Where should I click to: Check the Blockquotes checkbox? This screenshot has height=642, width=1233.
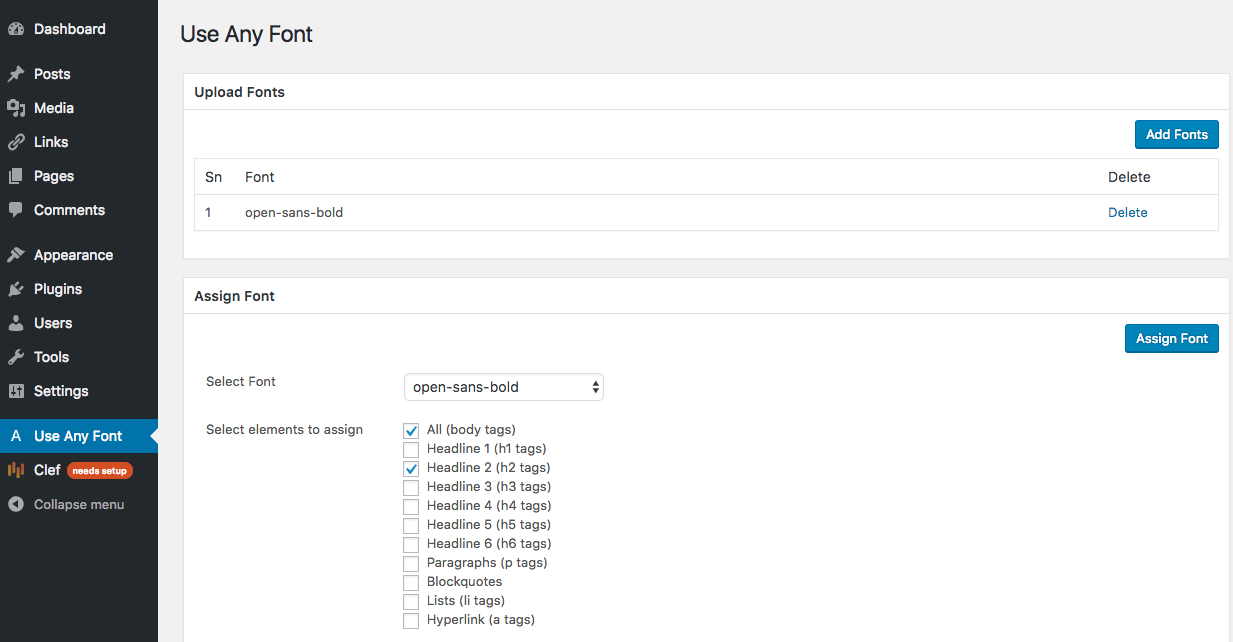coord(411,582)
